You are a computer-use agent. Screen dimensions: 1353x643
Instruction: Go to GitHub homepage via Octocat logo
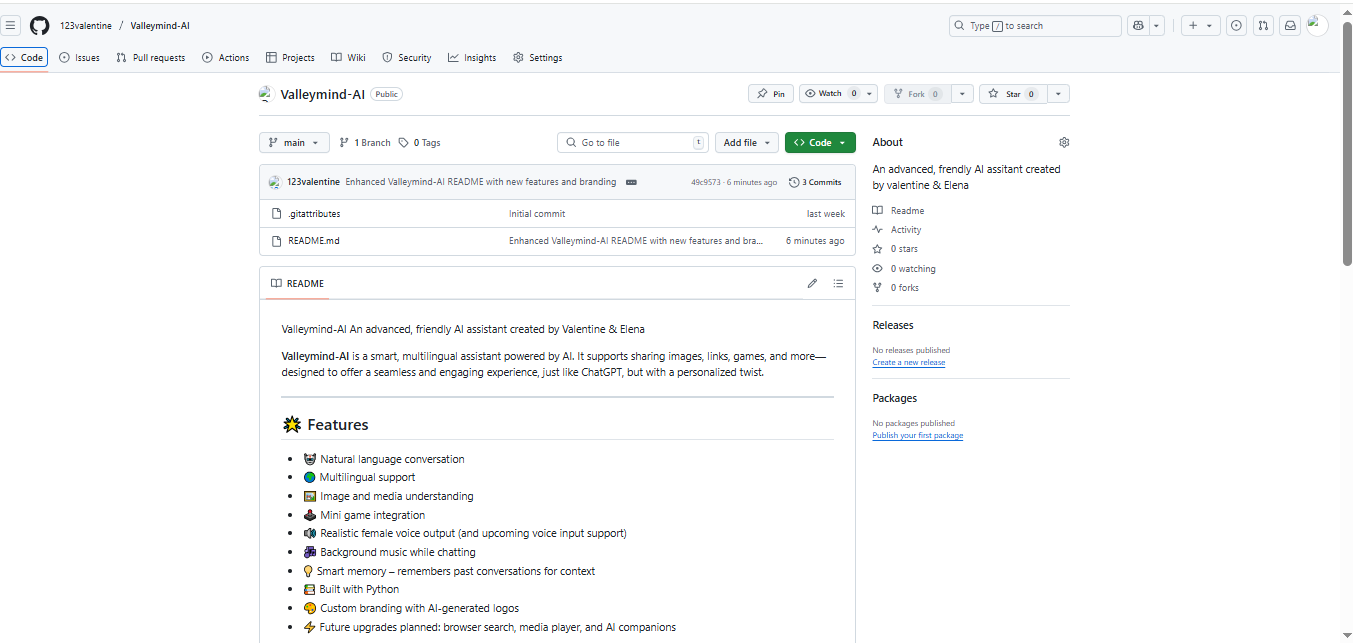(40, 26)
